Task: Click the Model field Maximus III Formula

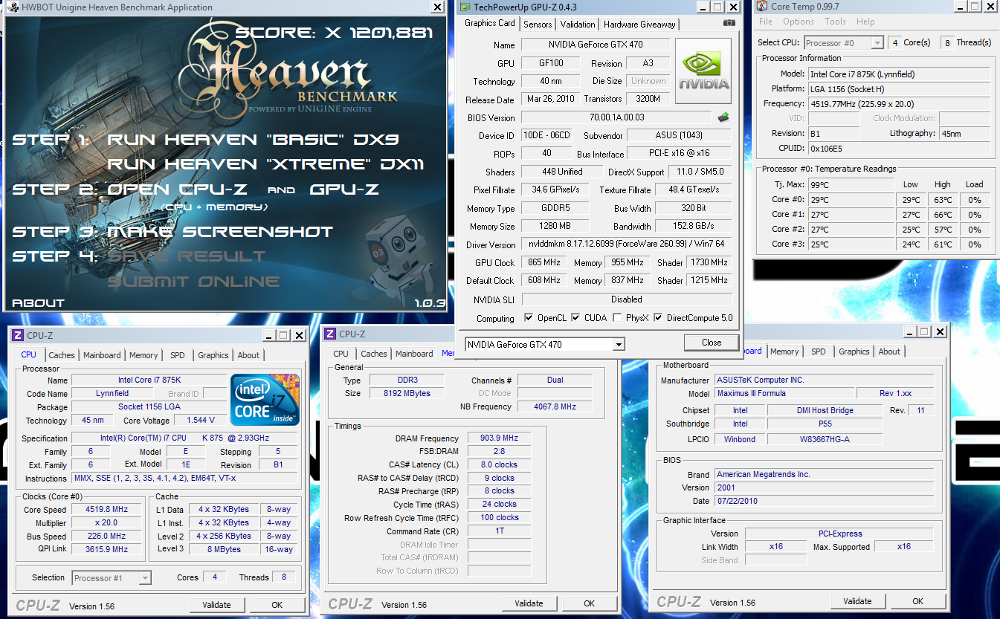Action: [x=784, y=393]
